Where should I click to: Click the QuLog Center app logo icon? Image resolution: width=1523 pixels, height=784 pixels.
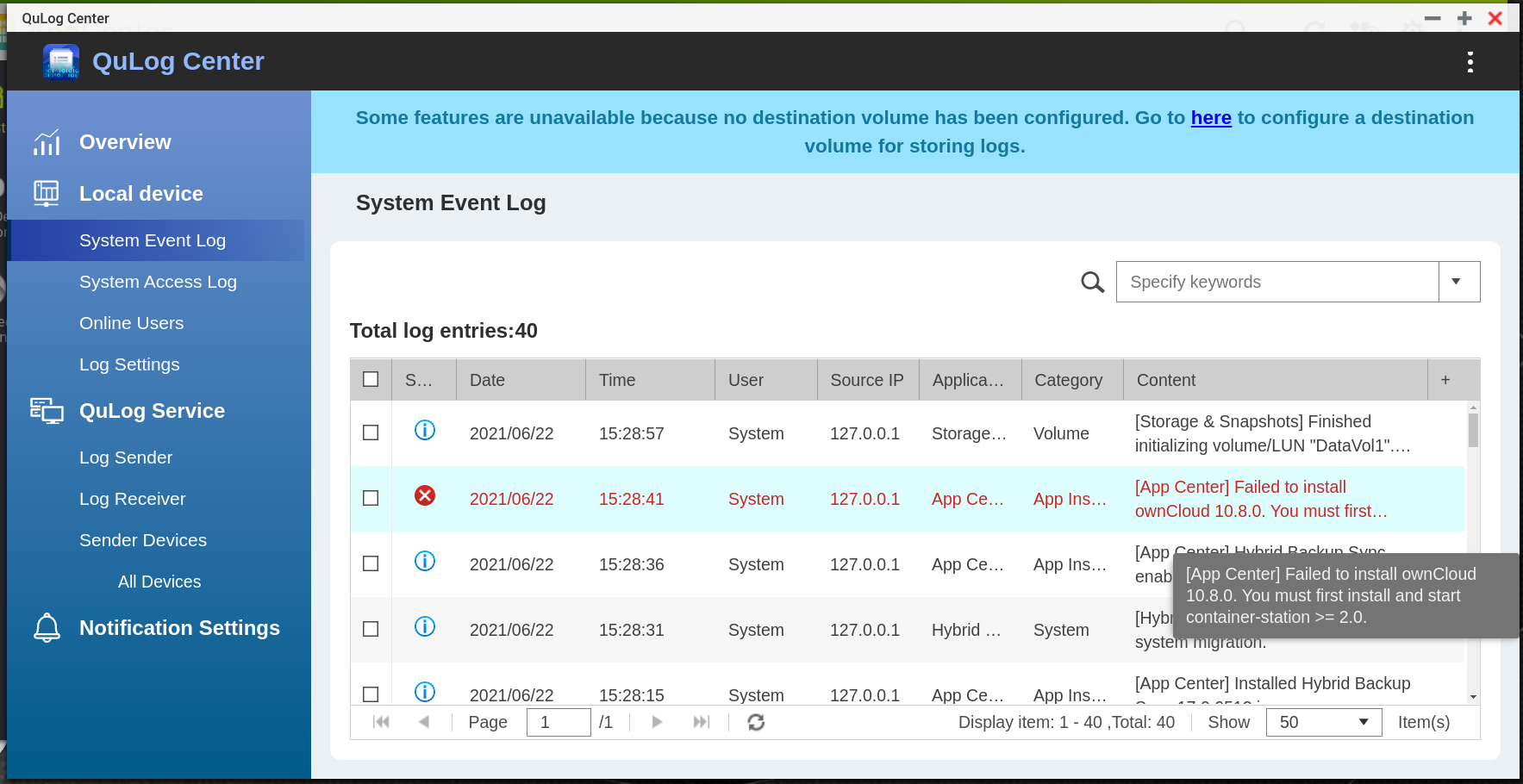pyautogui.click(x=61, y=61)
